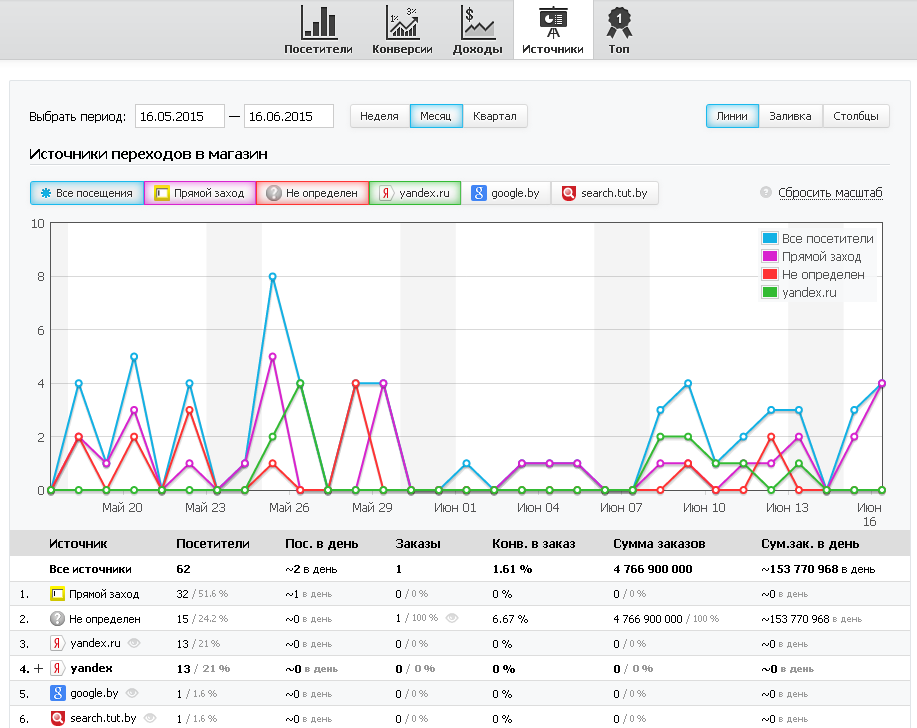Viewport: 917px width, 728px height.
Task: Open the Посетители section icon
Action: tap(319, 22)
